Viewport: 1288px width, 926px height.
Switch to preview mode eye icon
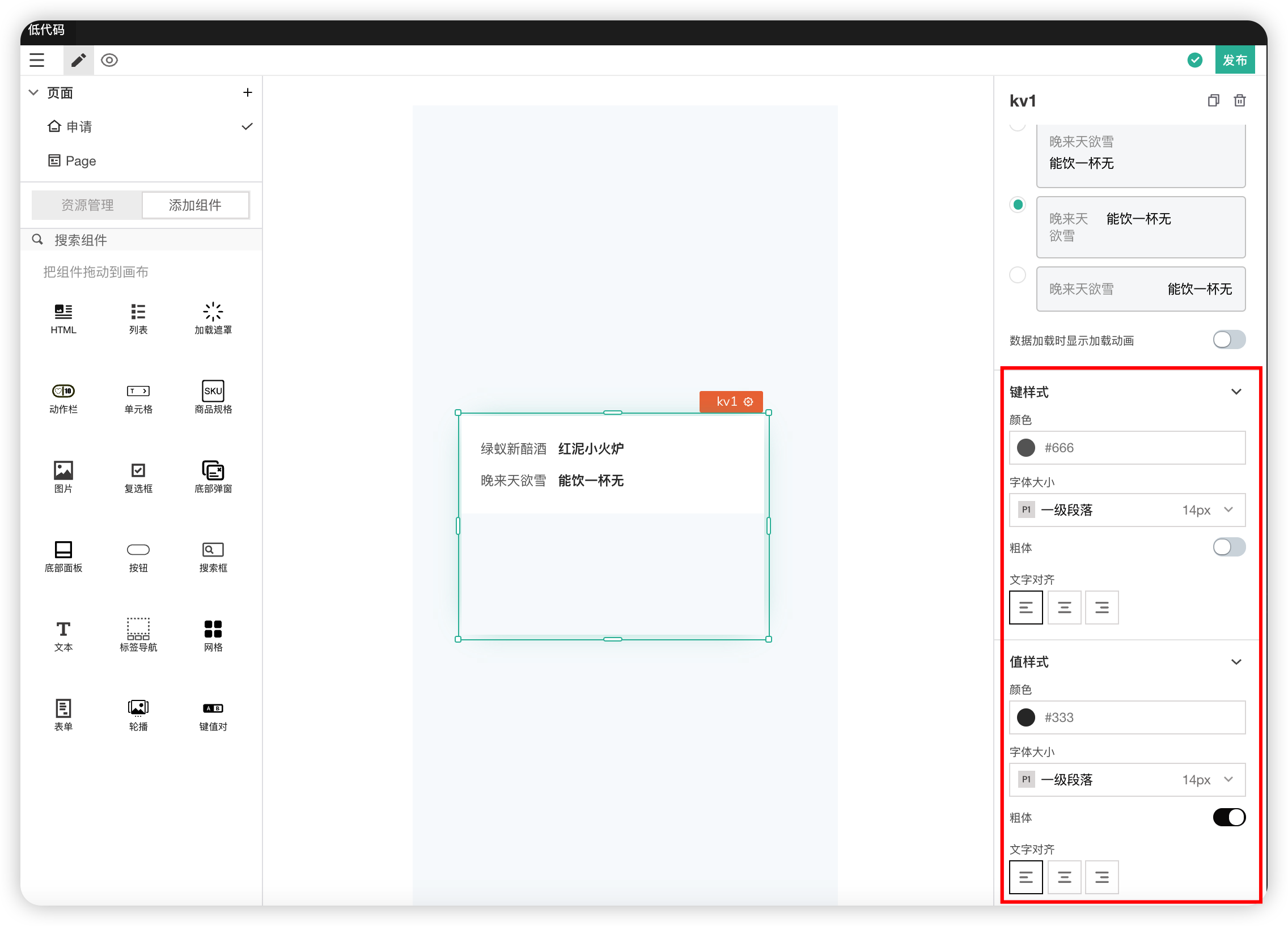(109, 60)
